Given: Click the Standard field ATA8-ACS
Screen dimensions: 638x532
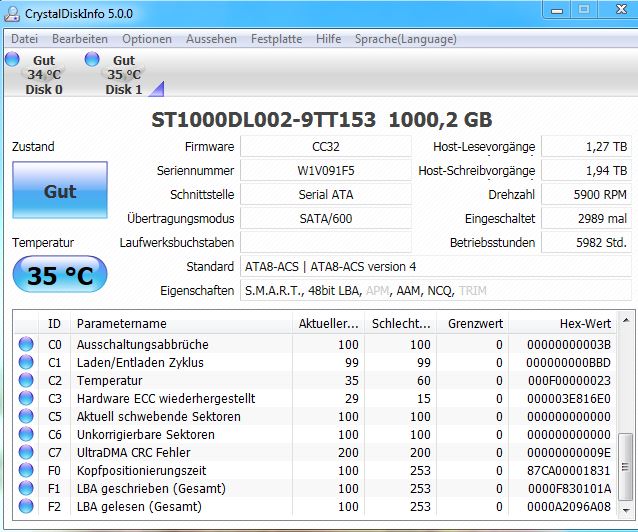Looking at the screenshot, I should click(x=436, y=267).
